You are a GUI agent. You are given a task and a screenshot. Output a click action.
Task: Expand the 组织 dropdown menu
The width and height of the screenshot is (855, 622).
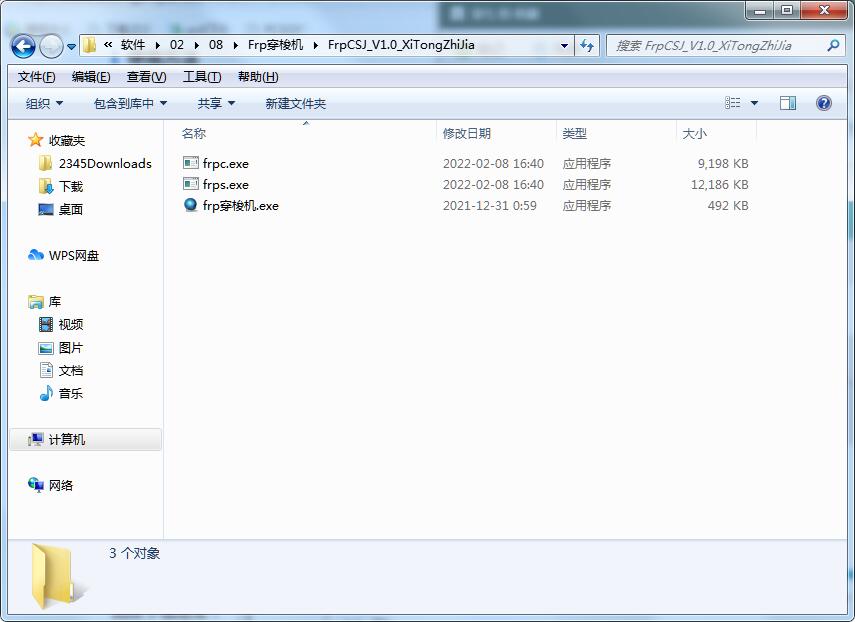coord(44,104)
